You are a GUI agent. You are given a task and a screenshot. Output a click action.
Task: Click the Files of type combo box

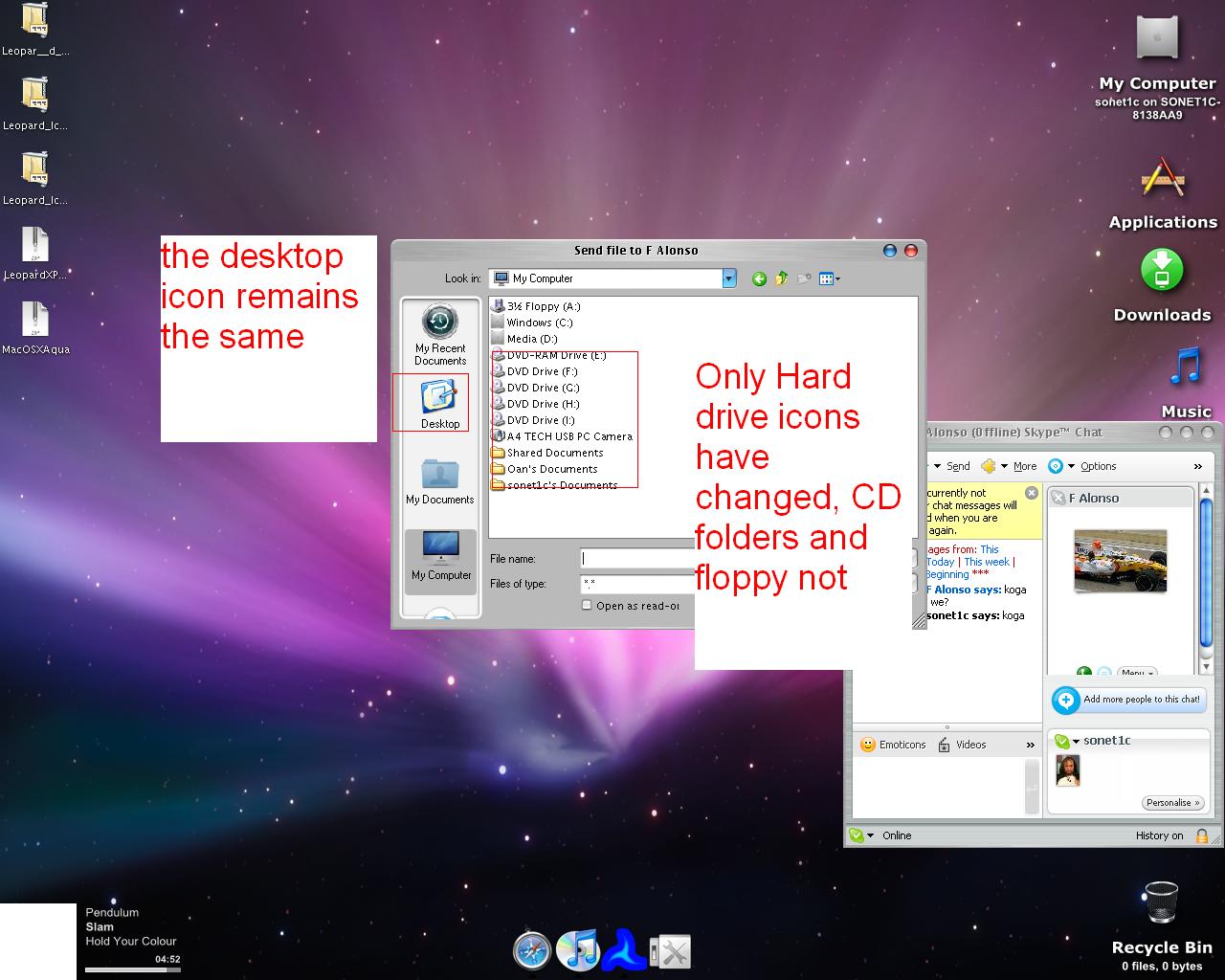tap(637, 583)
